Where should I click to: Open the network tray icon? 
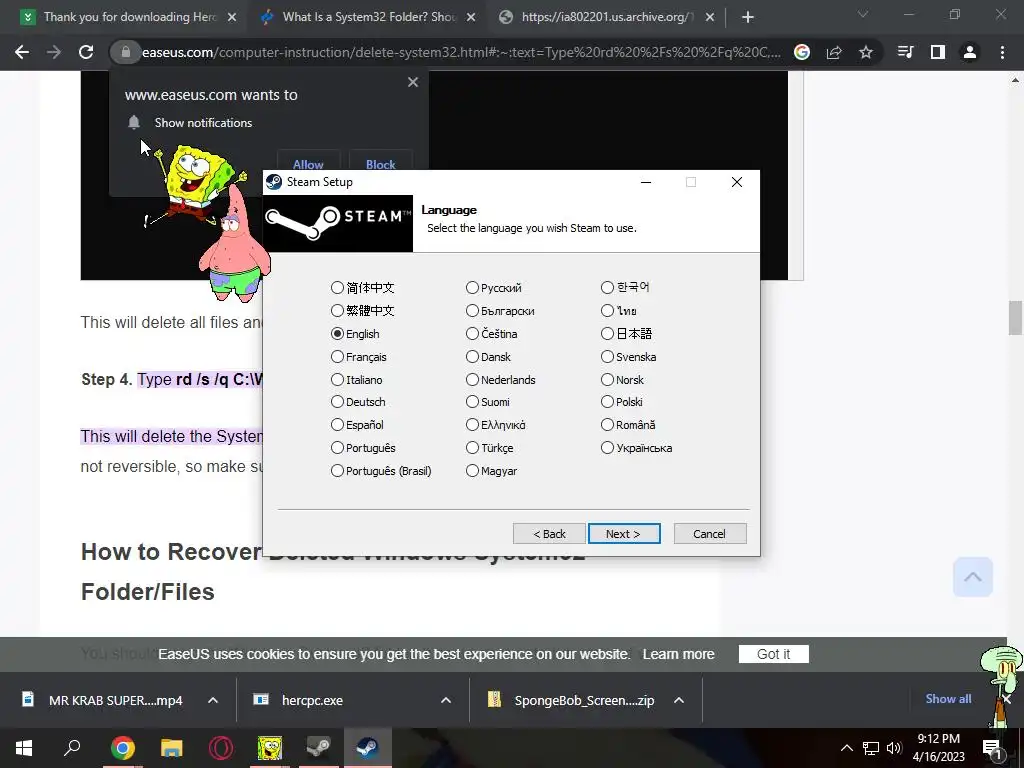point(871,748)
